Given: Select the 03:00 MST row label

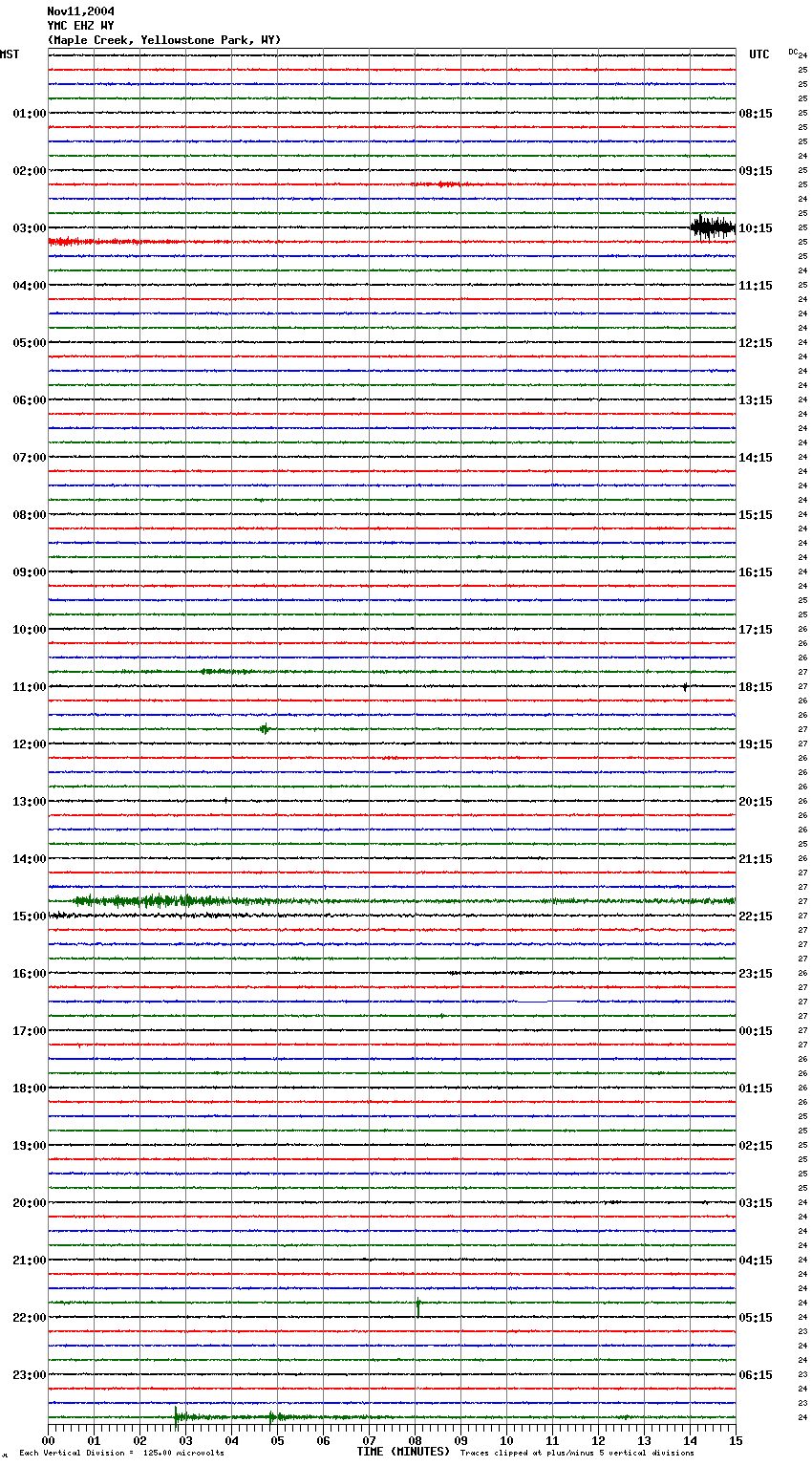Looking at the screenshot, I should (30, 228).
